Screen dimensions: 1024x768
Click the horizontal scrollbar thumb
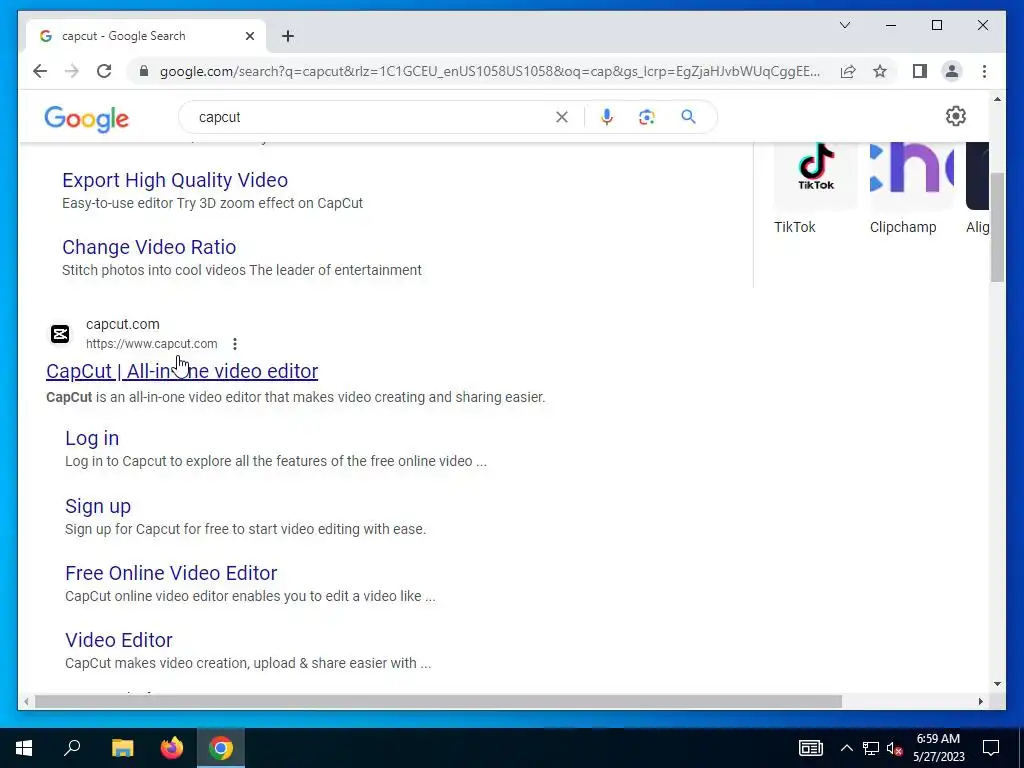(x=438, y=701)
